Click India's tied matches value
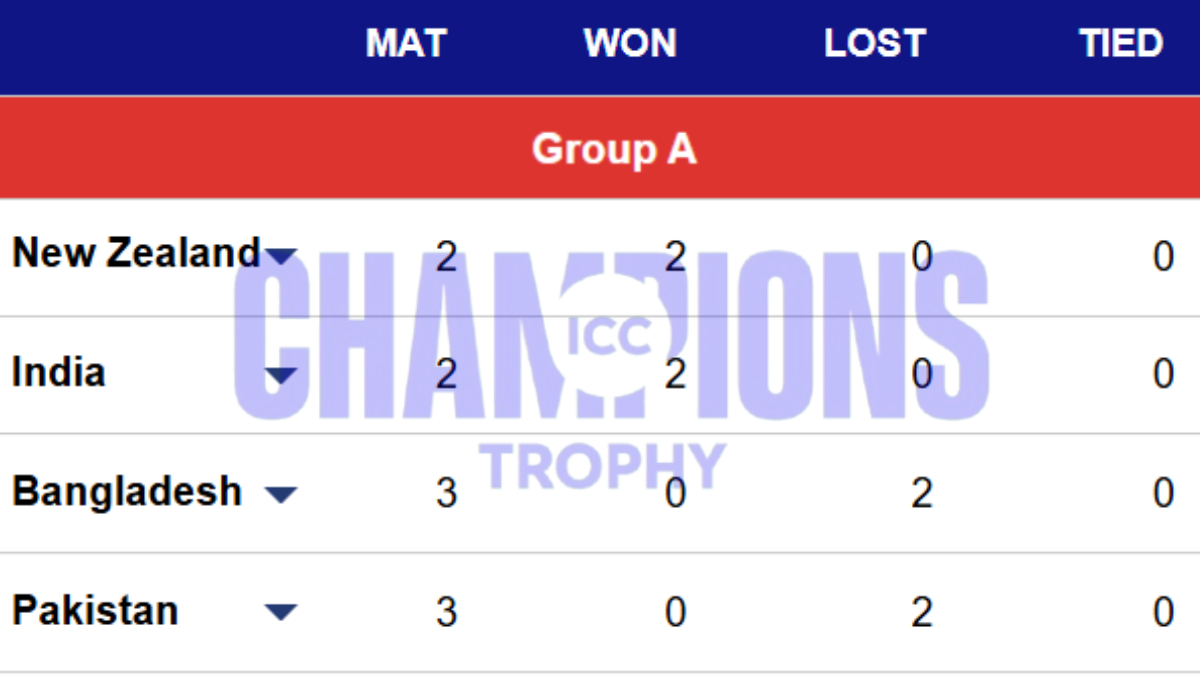Screen dimensions: 1200x675 tap(1162, 375)
